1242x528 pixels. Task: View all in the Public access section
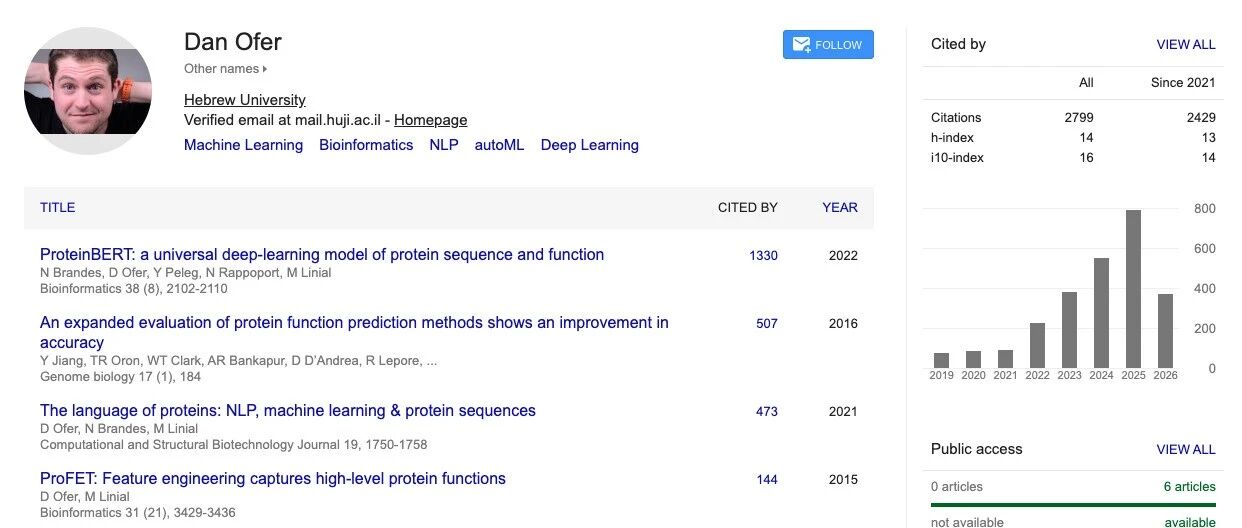coord(1186,450)
